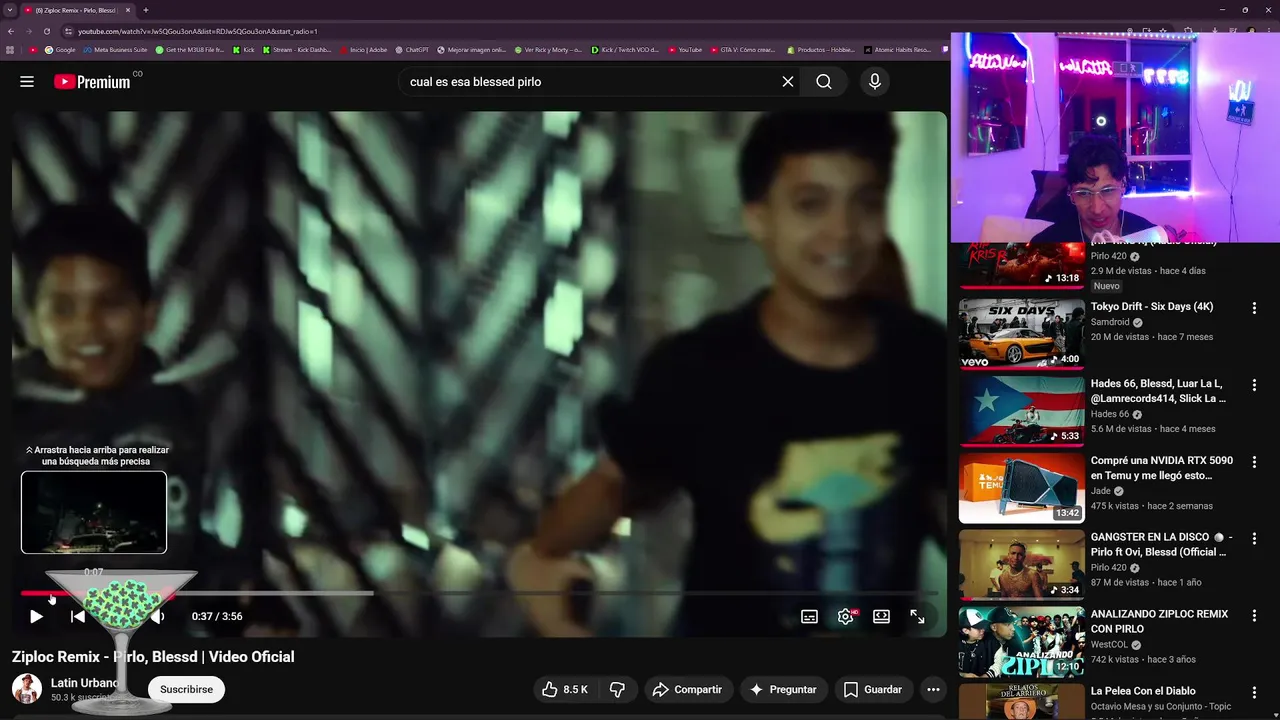
Task: Open the player settings gear
Action: (846, 617)
